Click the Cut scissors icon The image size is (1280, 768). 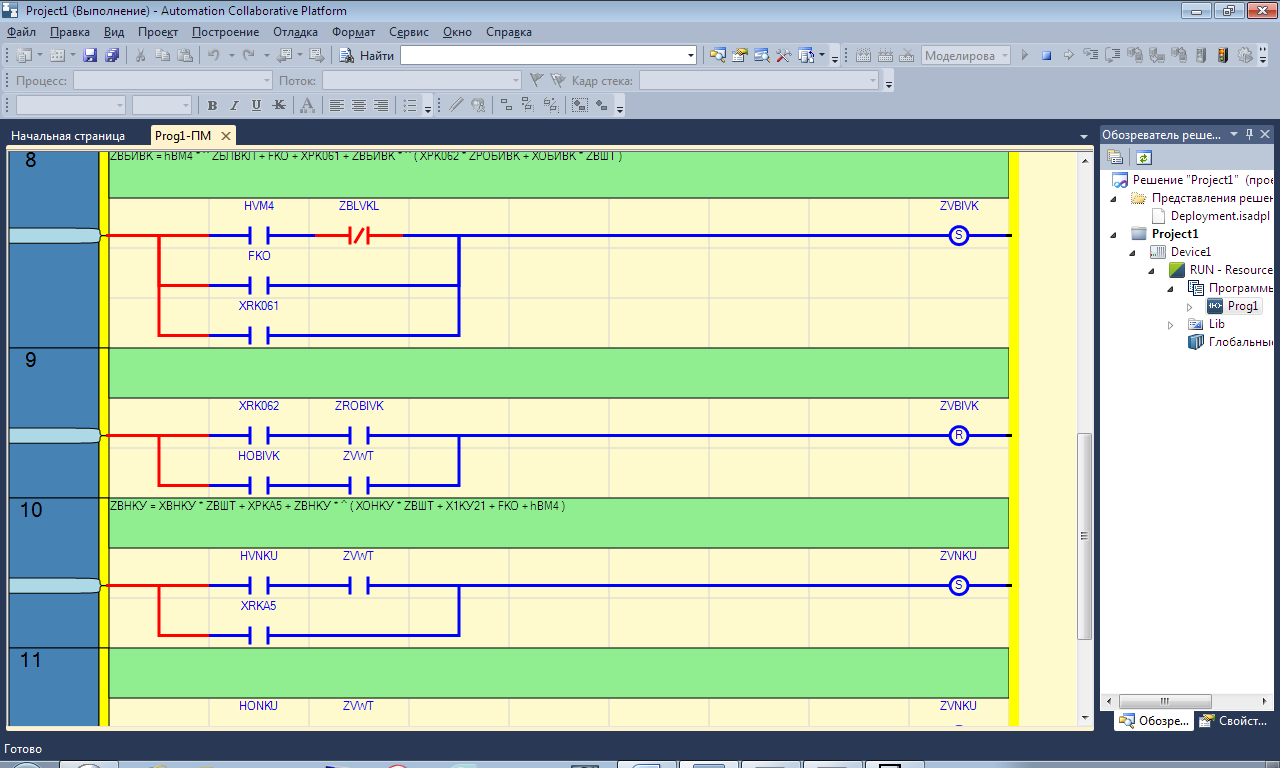(142, 56)
